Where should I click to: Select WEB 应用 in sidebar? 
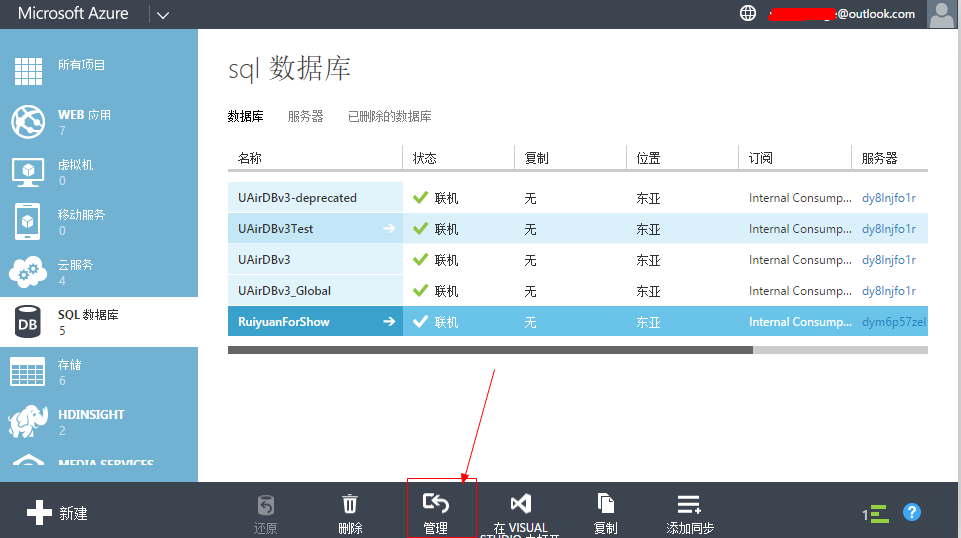point(84,115)
